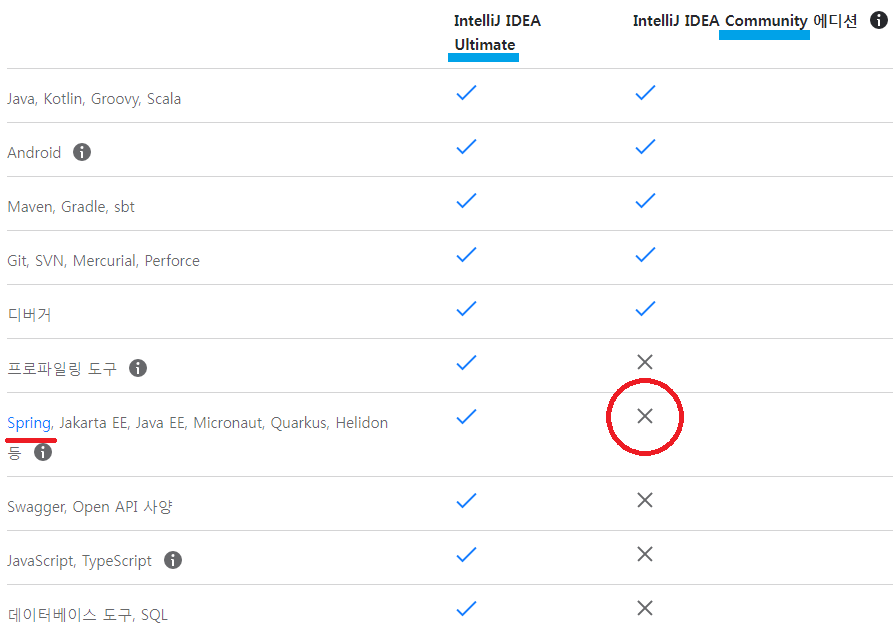Viewport: 893px width, 637px height.
Task: Click the Swagger, Open API 사양 label
Action: point(90,507)
